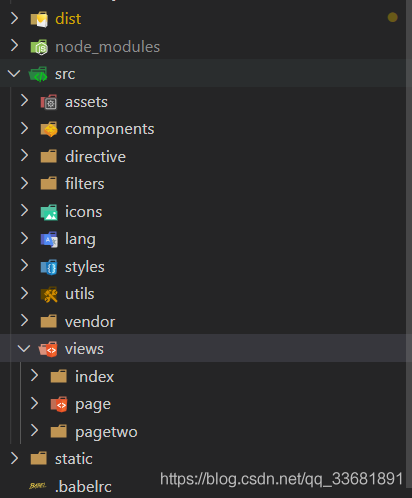
Task: Select the filters folder label
Action: [85, 184]
